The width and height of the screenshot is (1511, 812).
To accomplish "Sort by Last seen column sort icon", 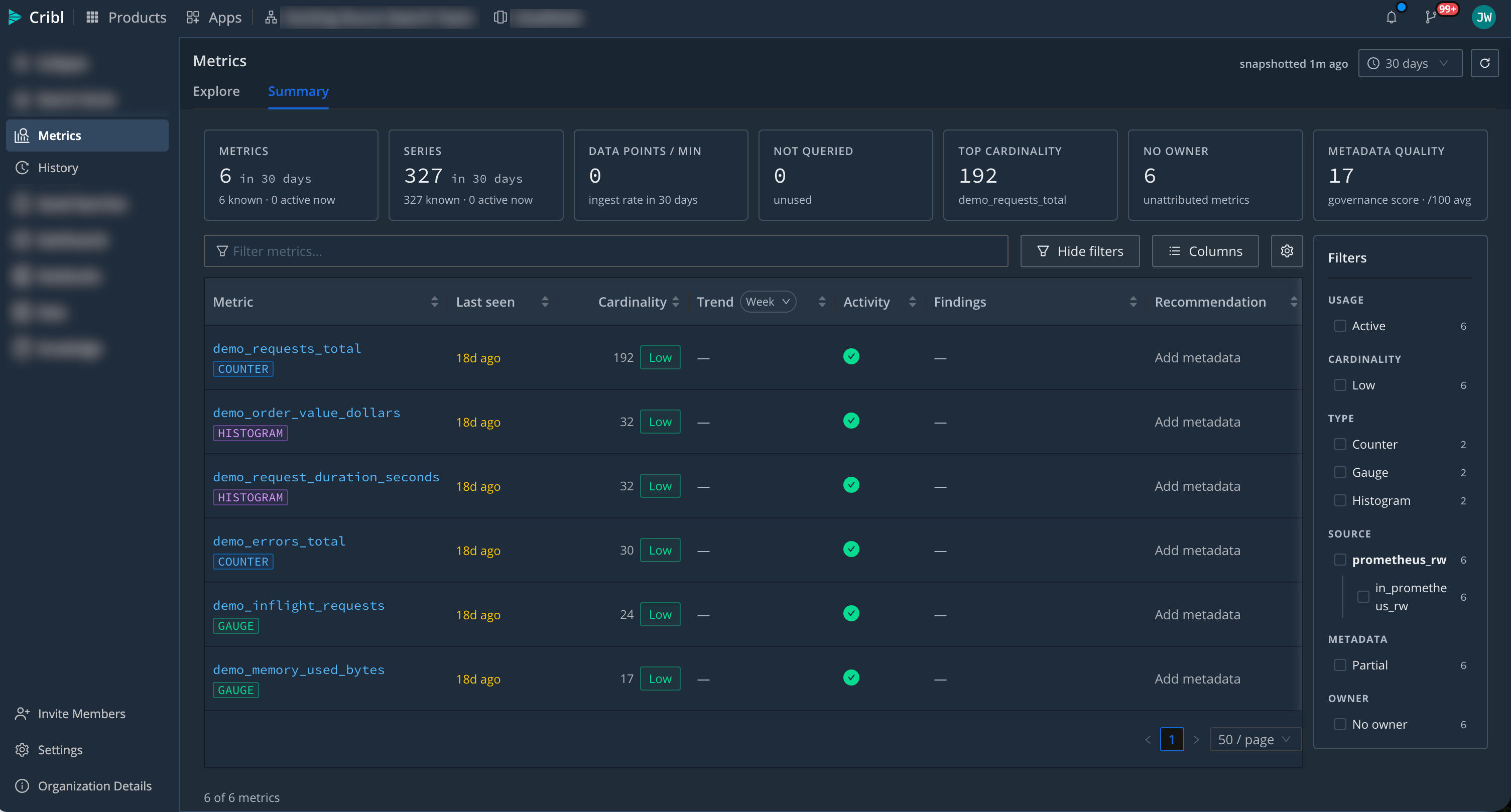I will (545, 302).
